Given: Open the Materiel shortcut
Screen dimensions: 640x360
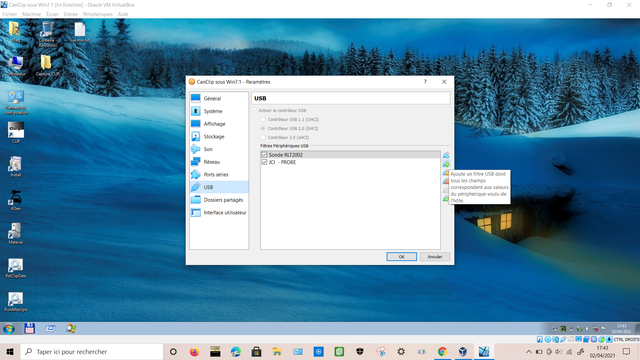Looking at the screenshot, I should click(16, 234).
